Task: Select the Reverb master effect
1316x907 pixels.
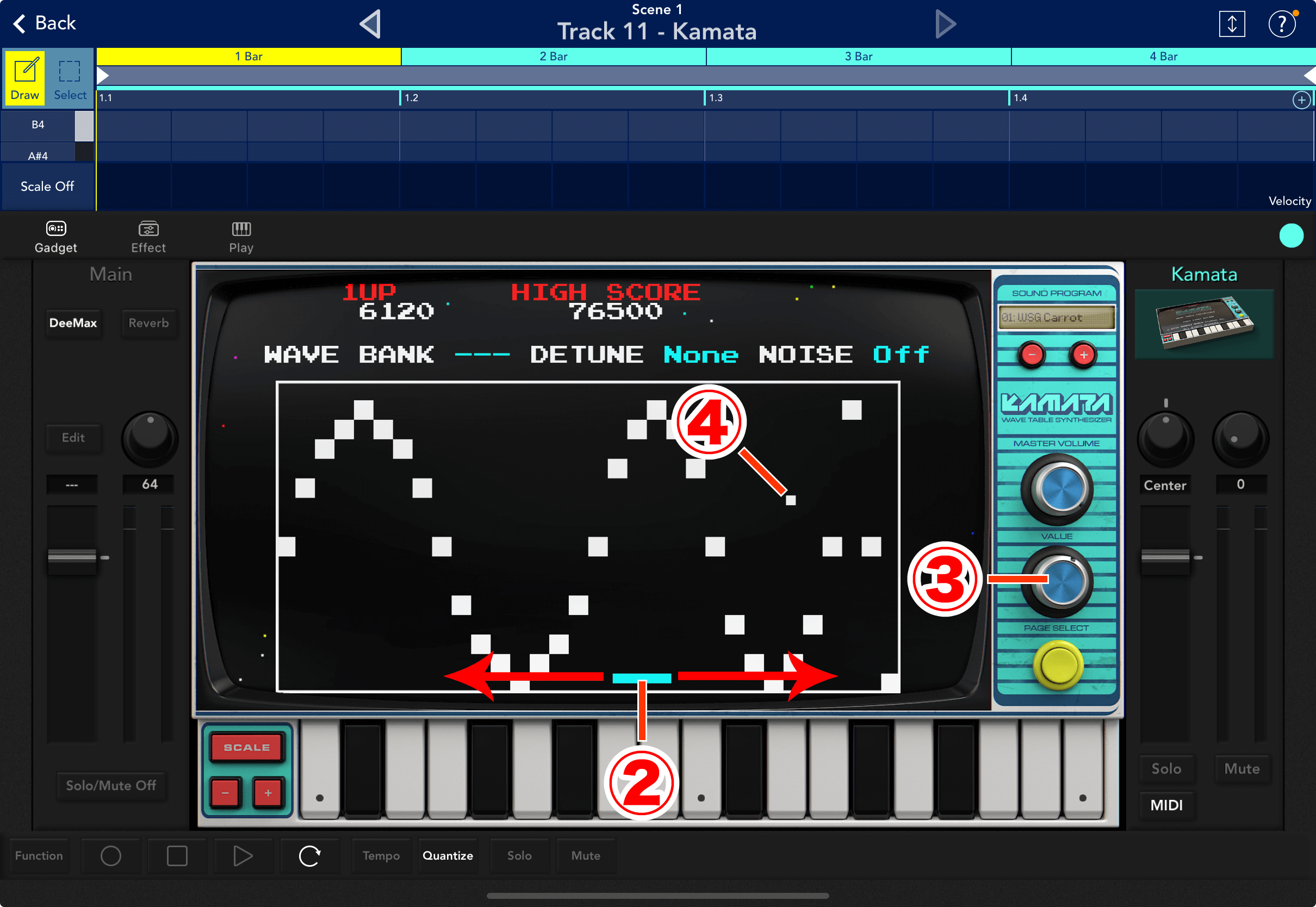Action: pyautogui.click(x=149, y=323)
